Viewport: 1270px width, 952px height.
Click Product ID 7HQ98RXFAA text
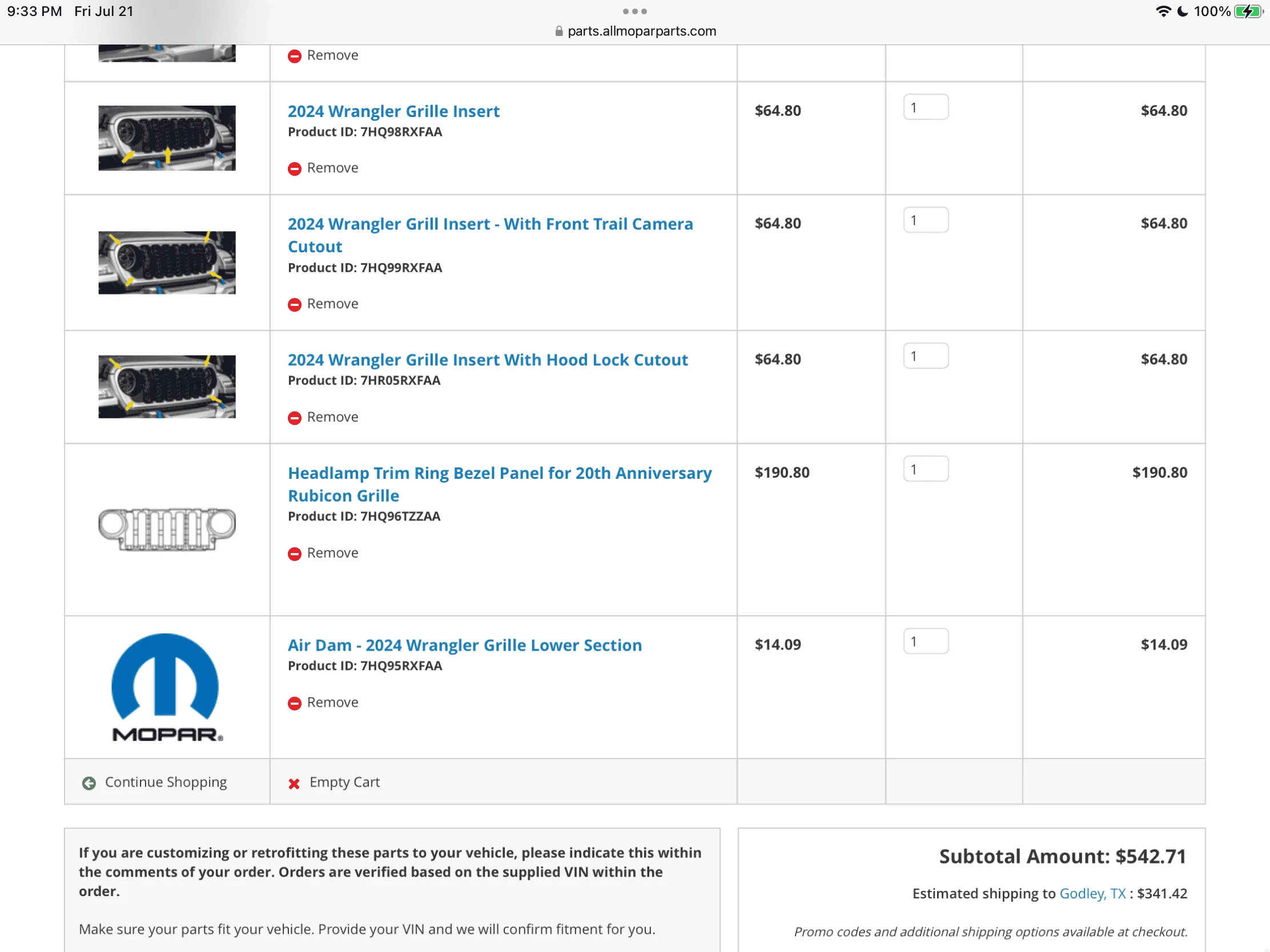click(x=364, y=132)
